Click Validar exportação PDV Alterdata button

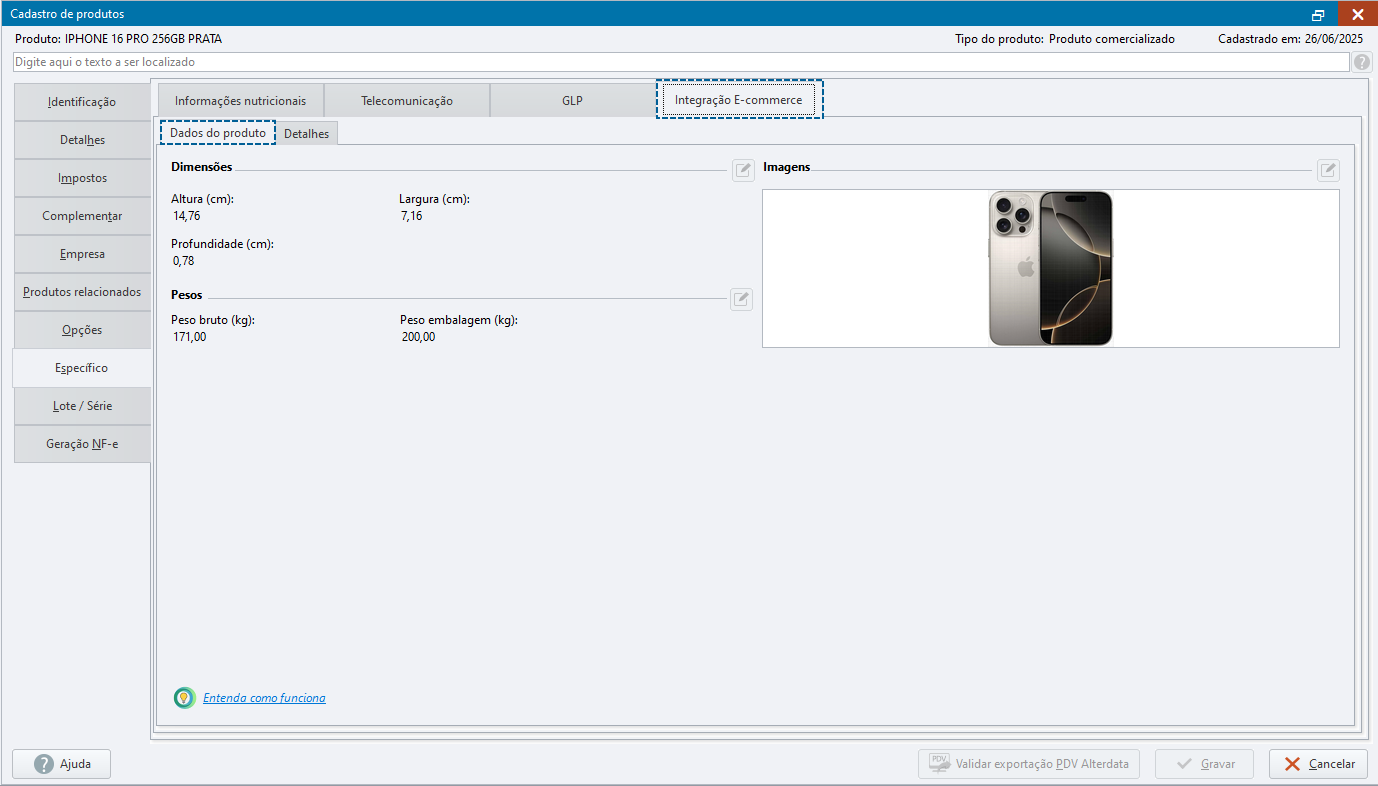click(1029, 764)
